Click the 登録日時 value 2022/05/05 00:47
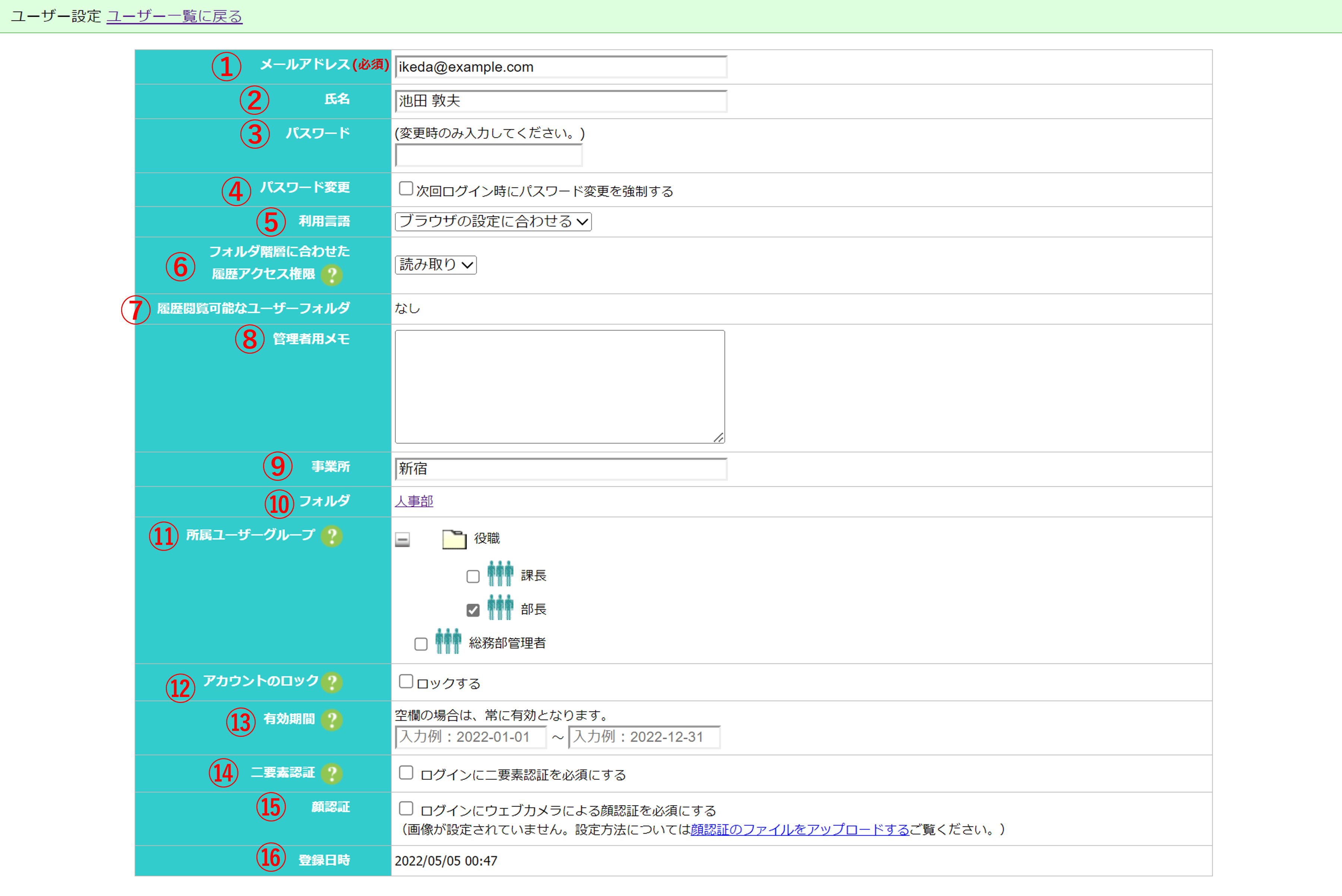The width and height of the screenshot is (1342, 896). point(446,861)
